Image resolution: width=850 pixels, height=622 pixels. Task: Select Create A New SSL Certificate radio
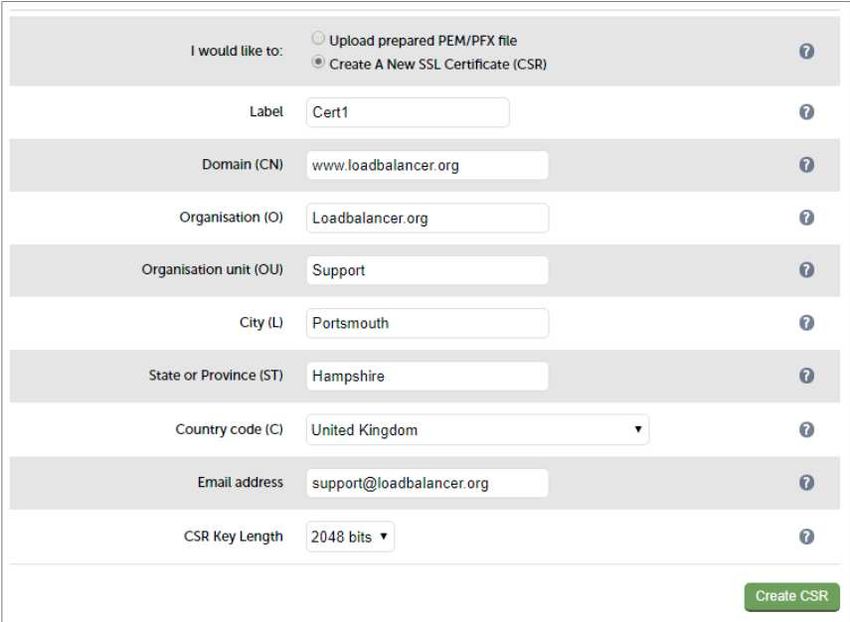pyautogui.click(x=318, y=62)
